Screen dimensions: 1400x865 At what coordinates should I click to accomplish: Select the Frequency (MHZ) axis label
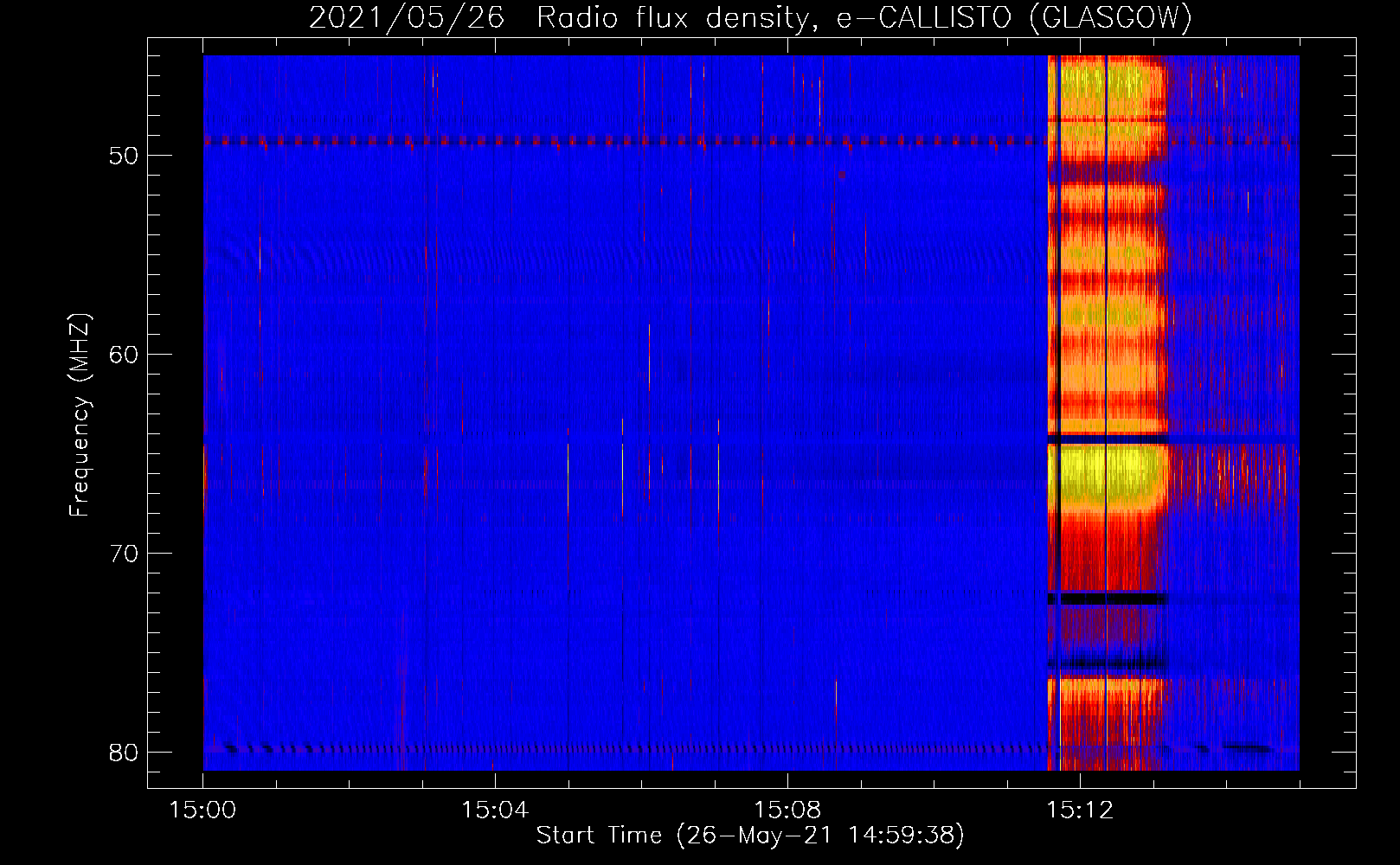click(x=79, y=415)
